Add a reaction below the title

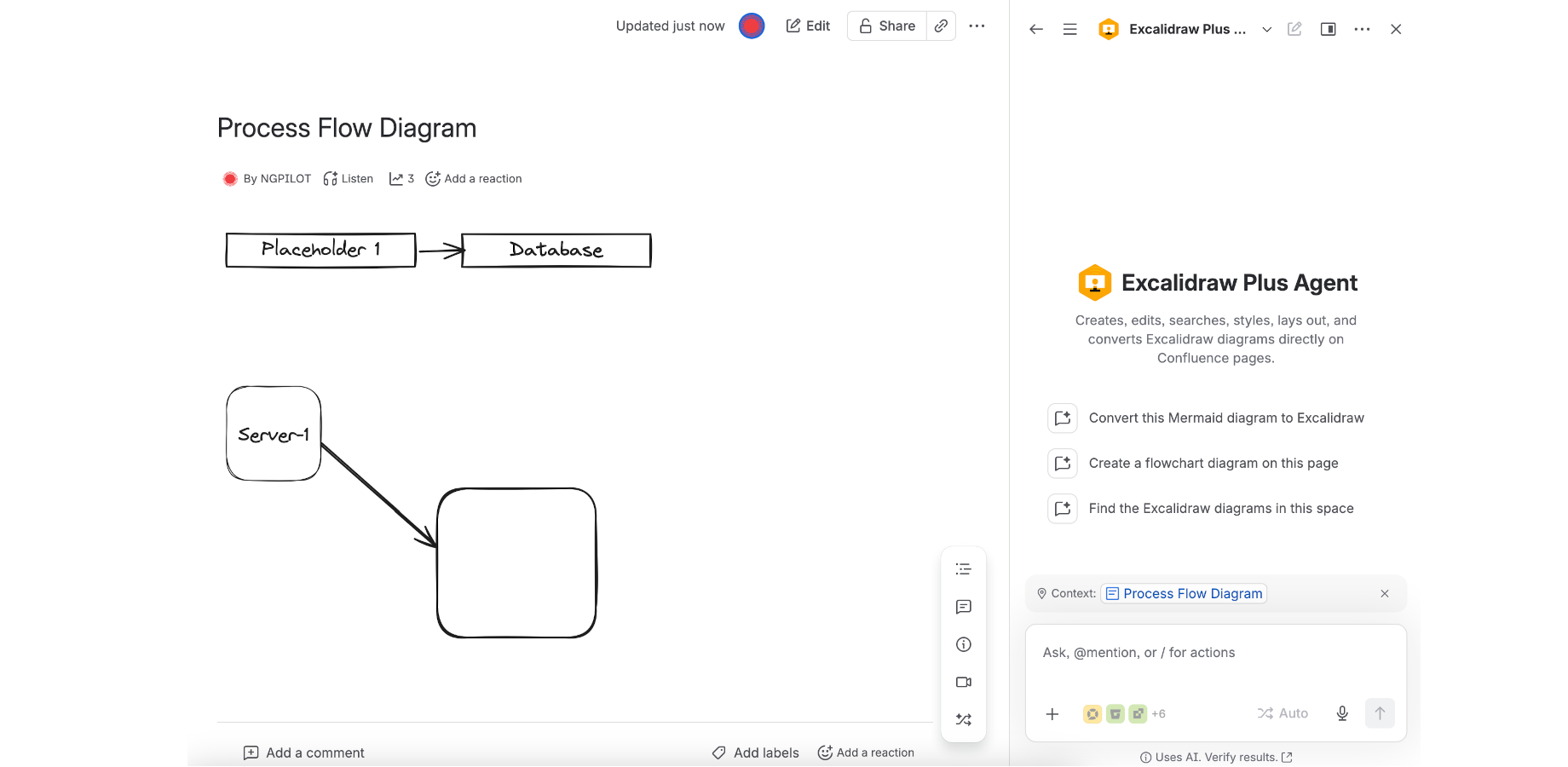pyautogui.click(x=474, y=179)
